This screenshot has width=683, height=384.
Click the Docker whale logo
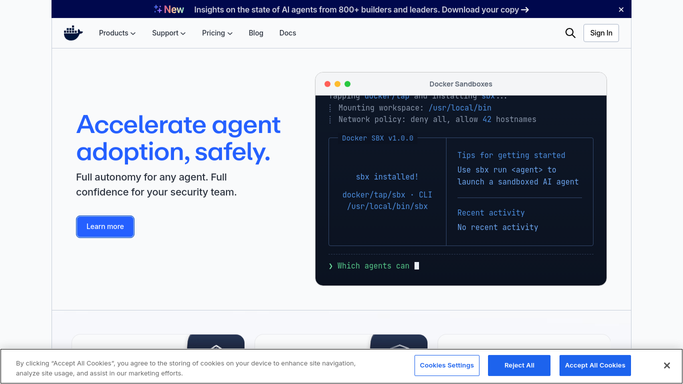click(73, 33)
